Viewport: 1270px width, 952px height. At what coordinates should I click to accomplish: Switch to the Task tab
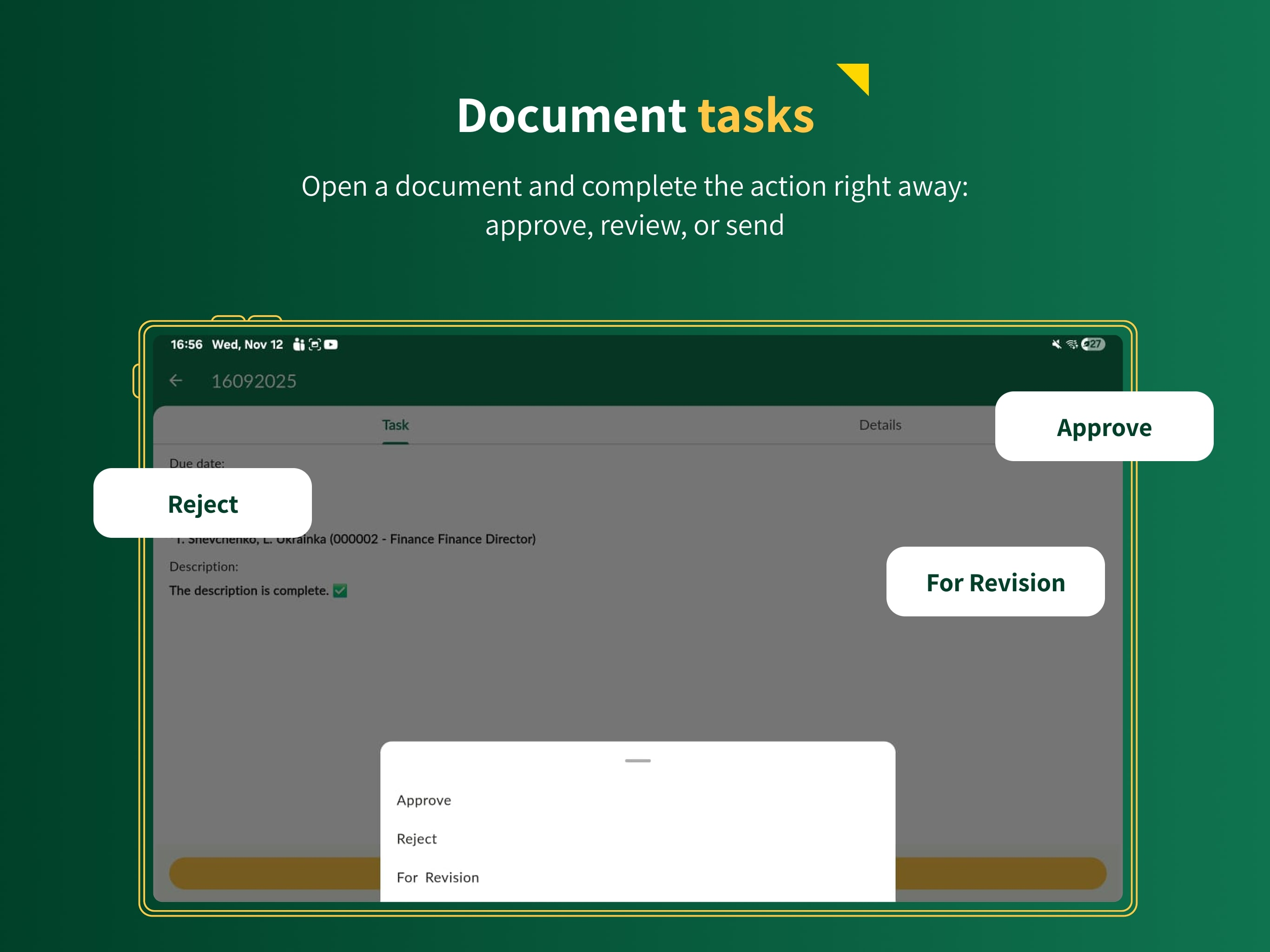(x=395, y=425)
